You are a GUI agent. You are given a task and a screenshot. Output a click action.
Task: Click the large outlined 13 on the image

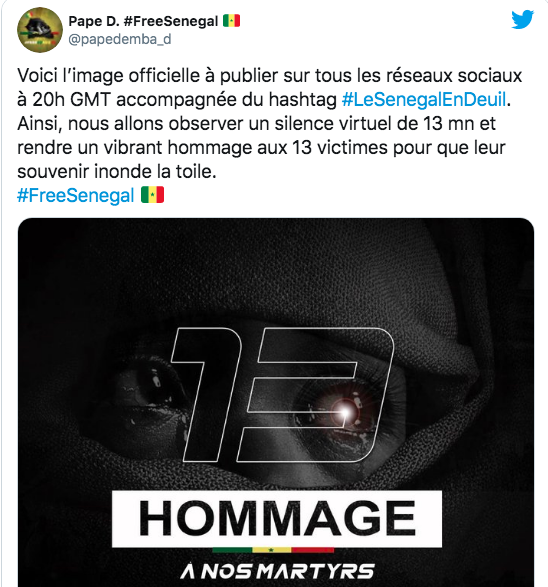(x=282, y=395)
